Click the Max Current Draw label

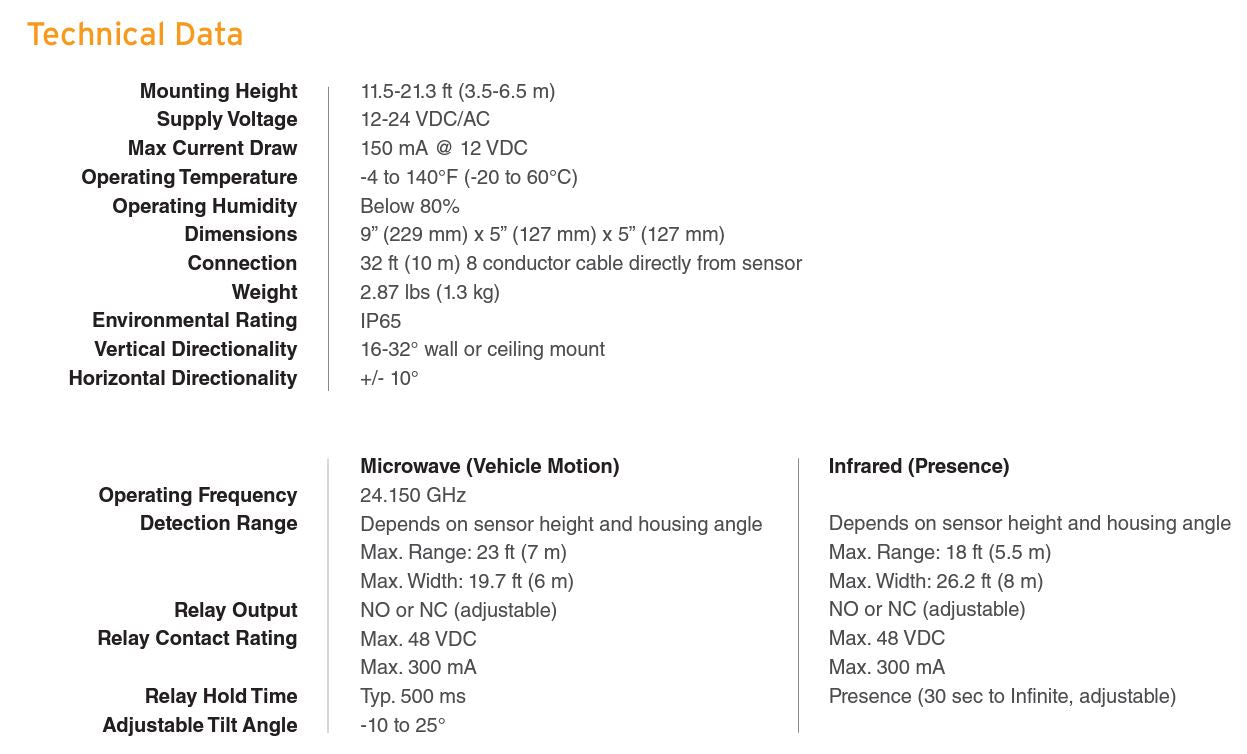tap(212, 148)
